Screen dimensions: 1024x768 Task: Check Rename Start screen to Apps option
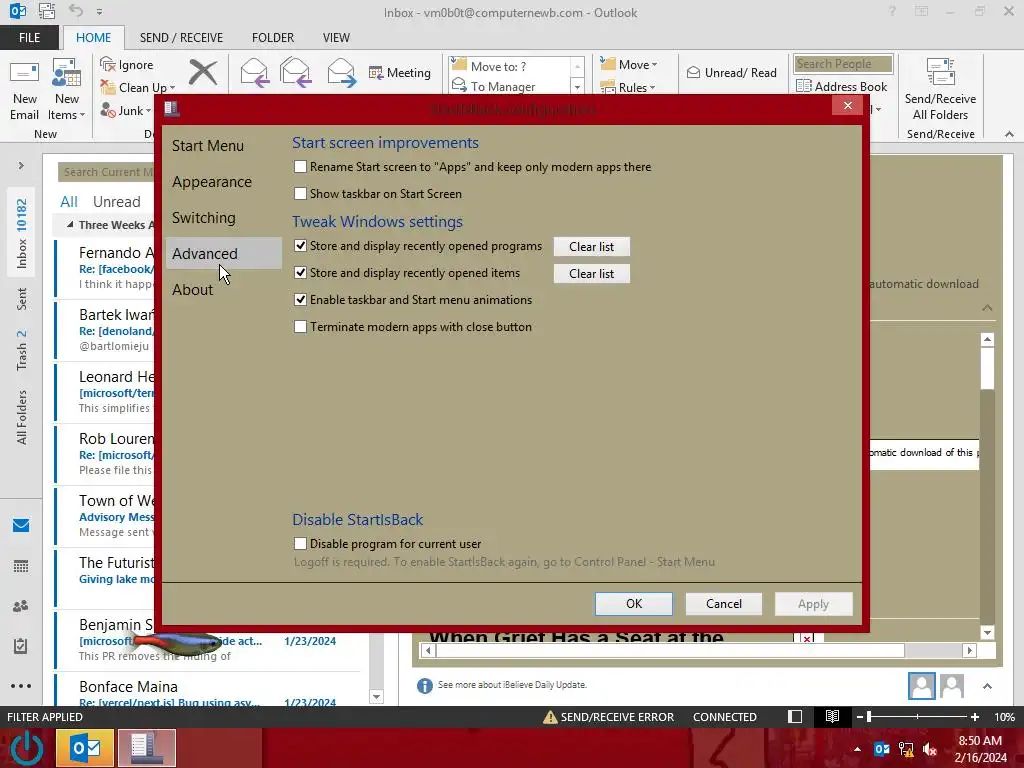[x=300, y=167]
